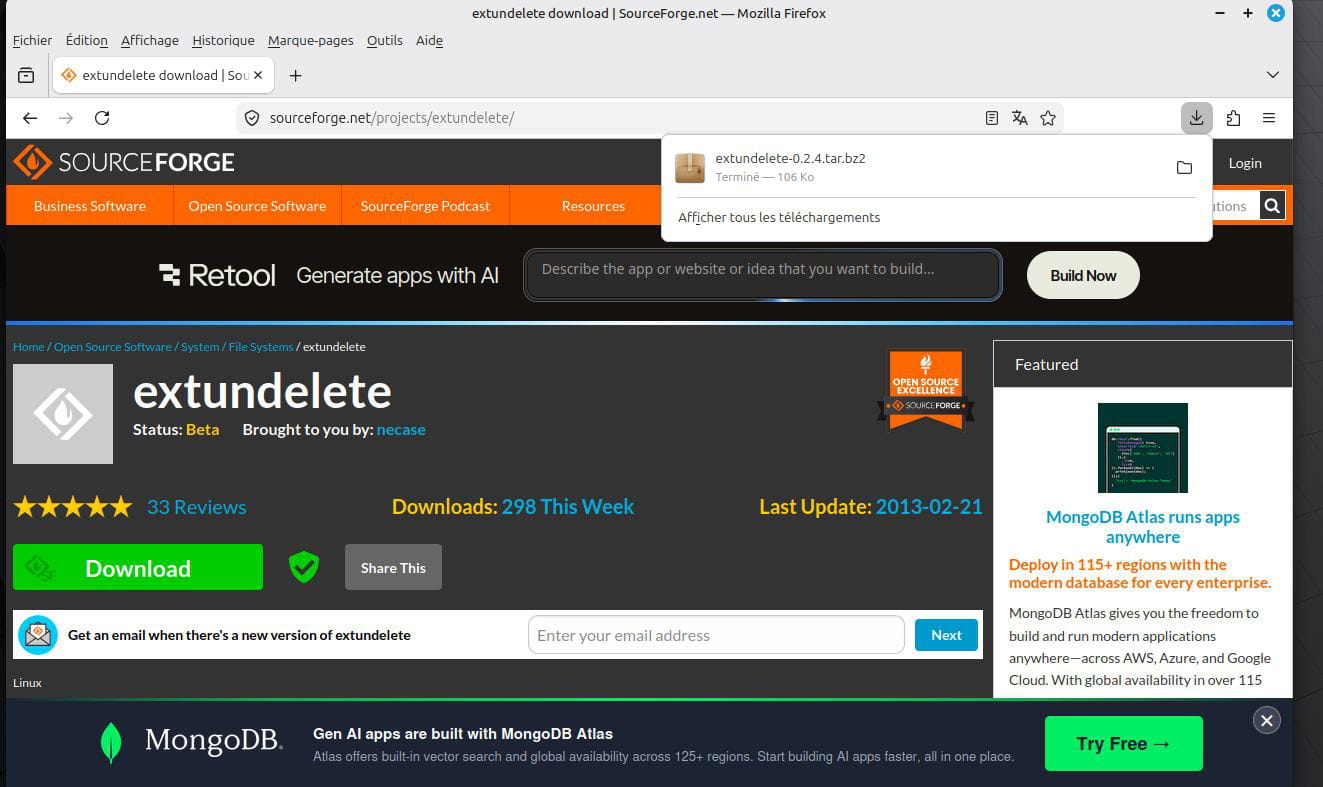Click the downloads toolbar button
The image size is (1323, 787).
tap(1196, 118)
